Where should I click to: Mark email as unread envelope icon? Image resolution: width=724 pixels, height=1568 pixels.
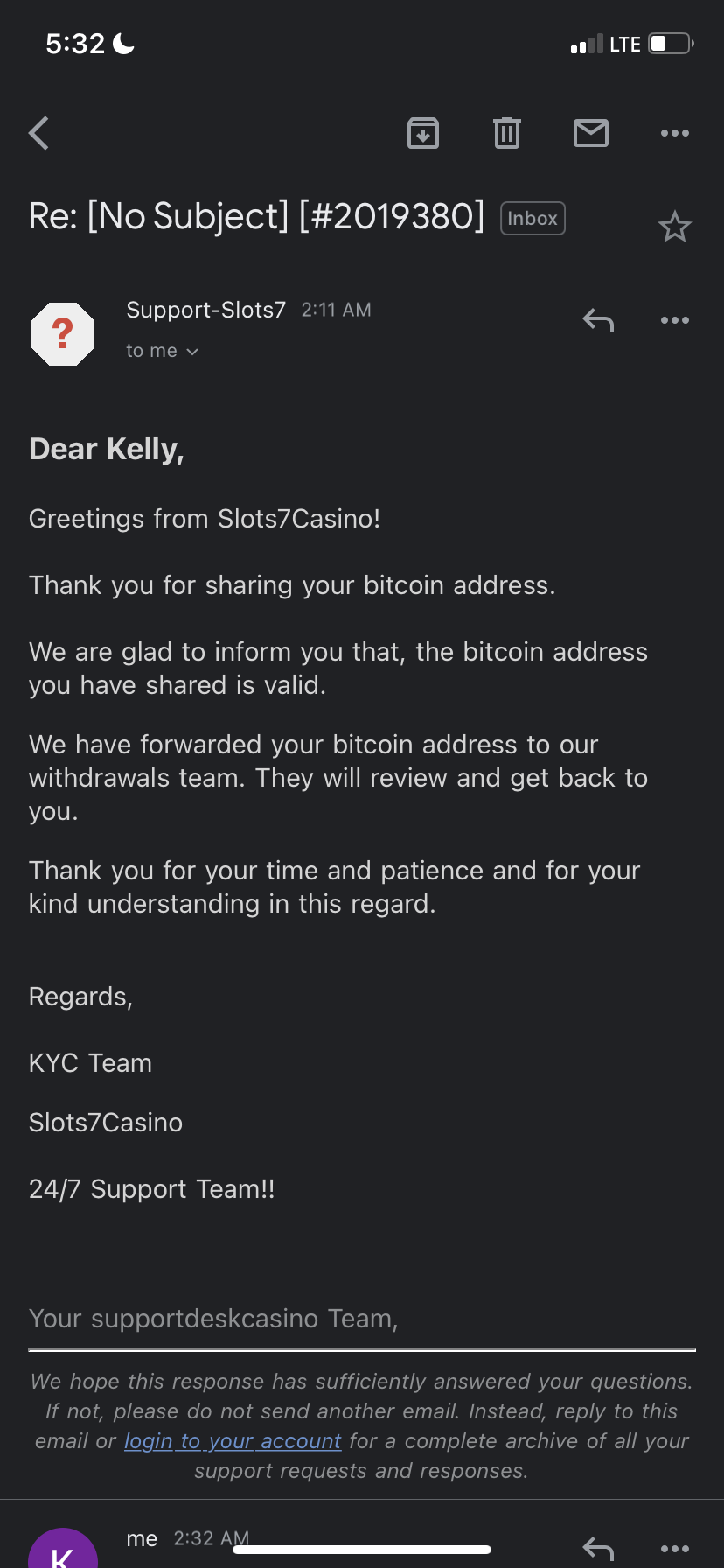591,133
